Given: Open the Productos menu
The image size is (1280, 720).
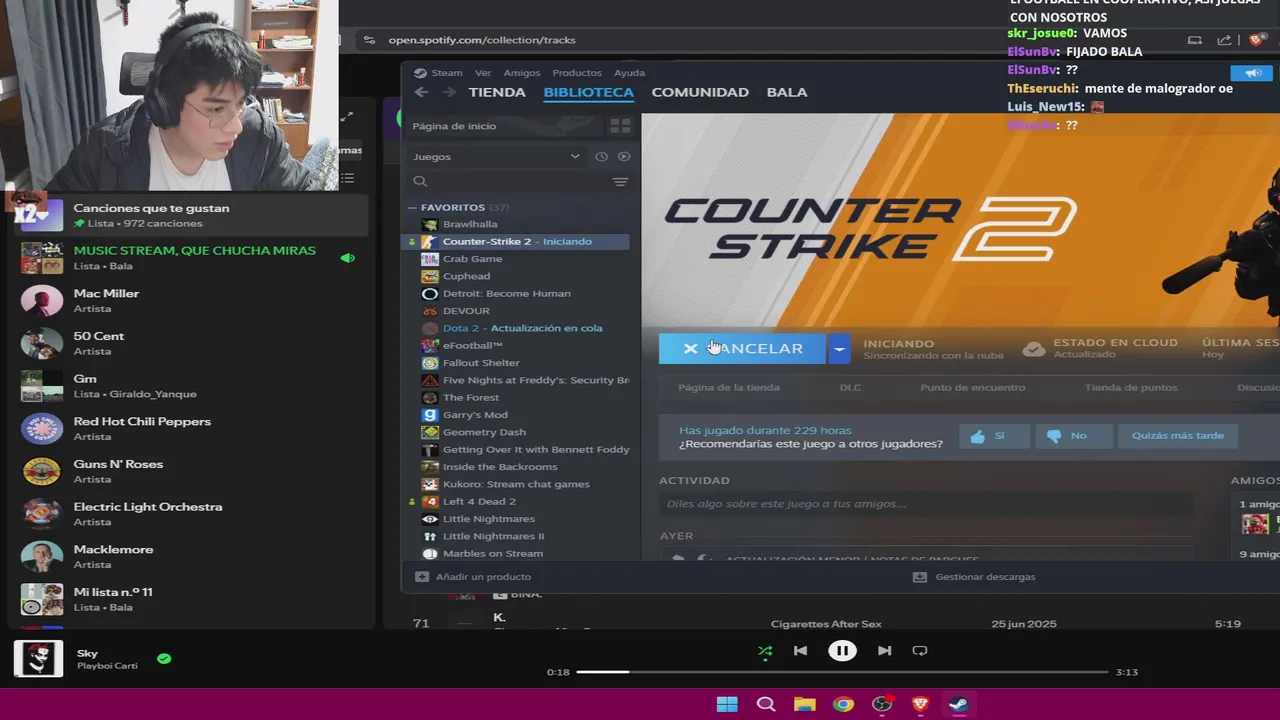Looking at the screenshot, I should pyautogui.click(x=577, y=73).
